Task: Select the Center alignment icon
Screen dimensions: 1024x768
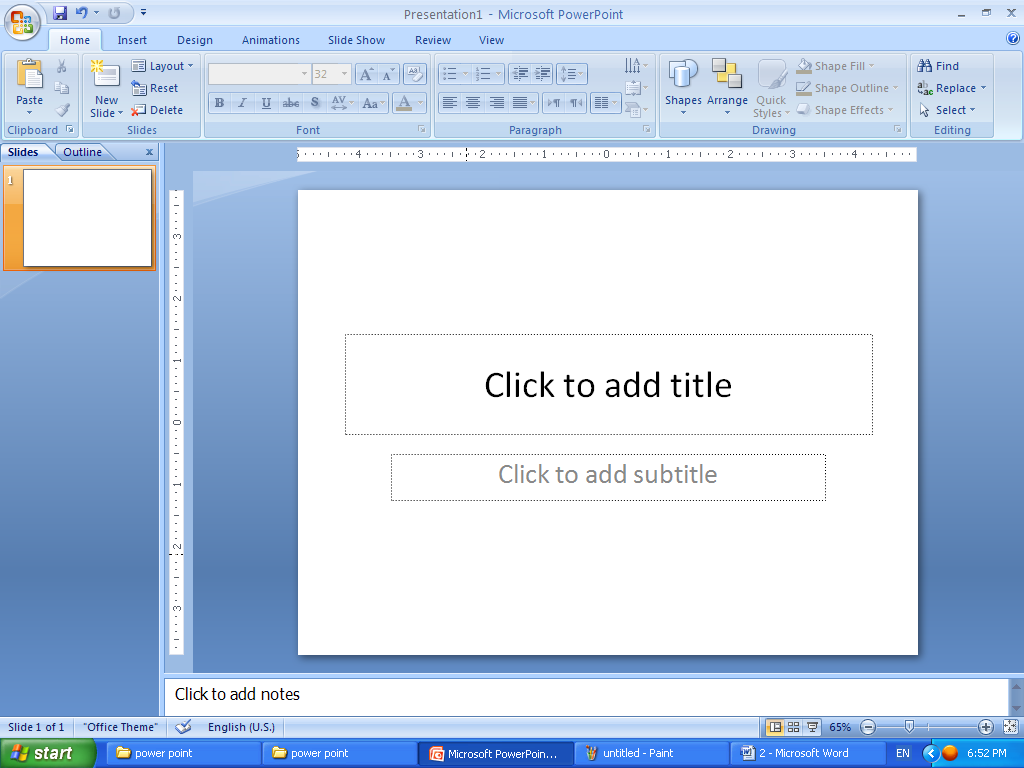Action: coord(471,102)
